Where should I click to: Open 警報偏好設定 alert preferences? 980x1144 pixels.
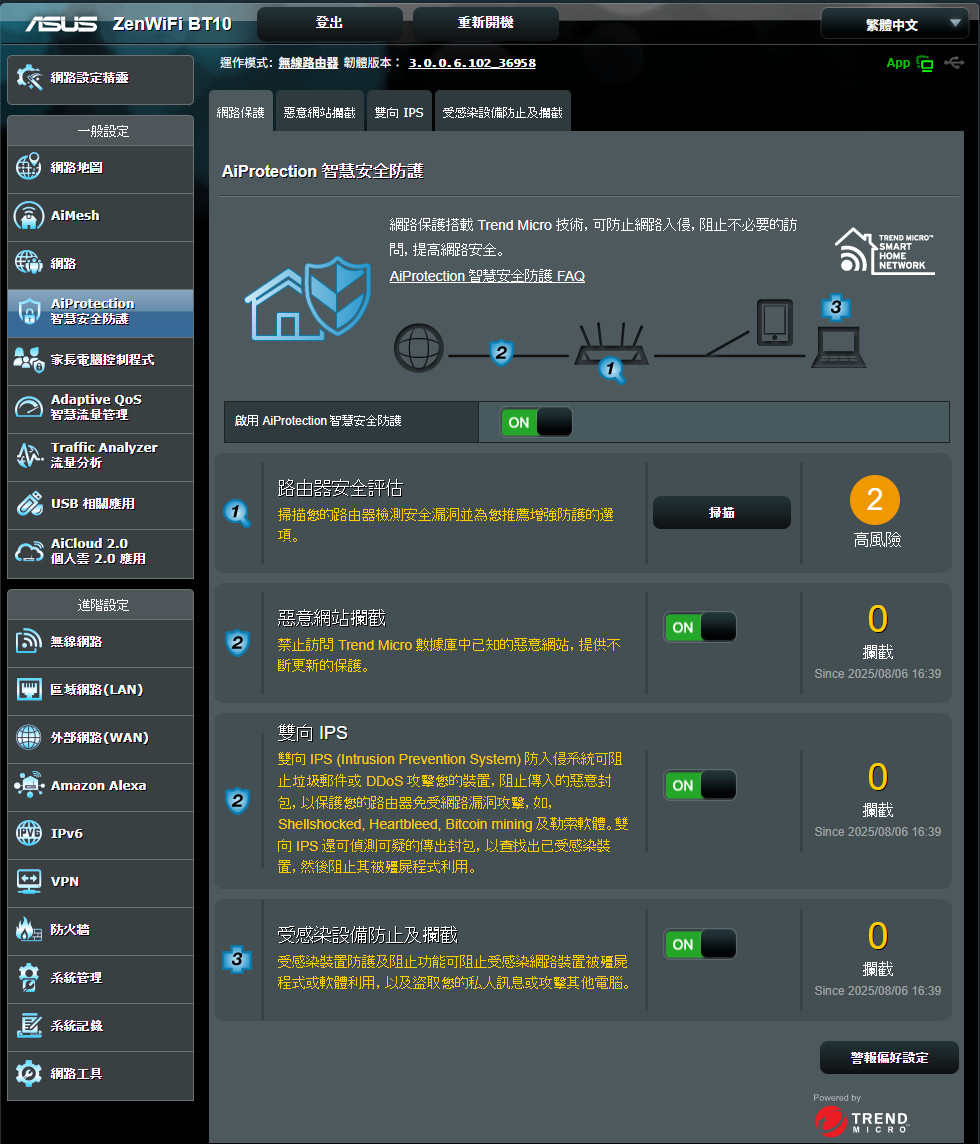(x=890, y=1057)
